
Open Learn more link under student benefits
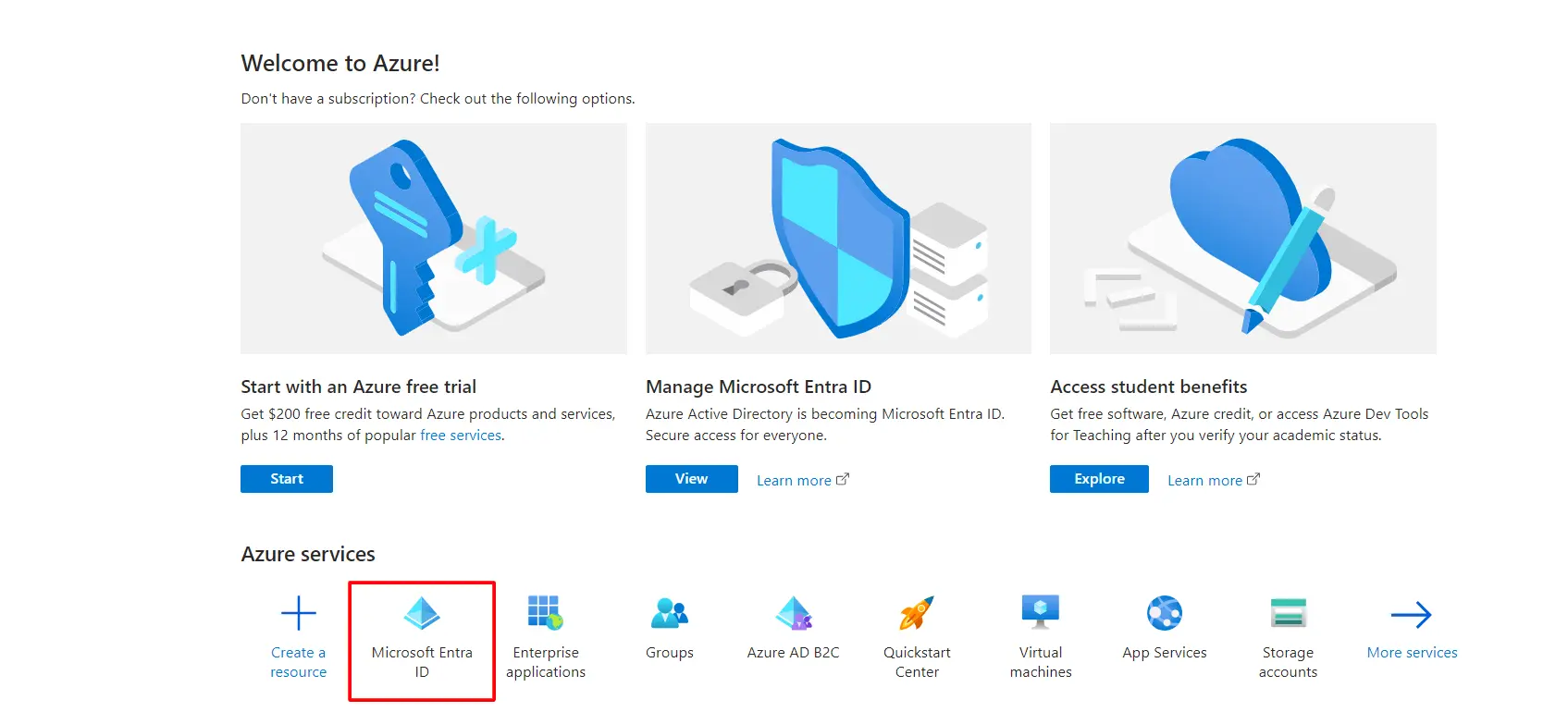pos(1204,481)
